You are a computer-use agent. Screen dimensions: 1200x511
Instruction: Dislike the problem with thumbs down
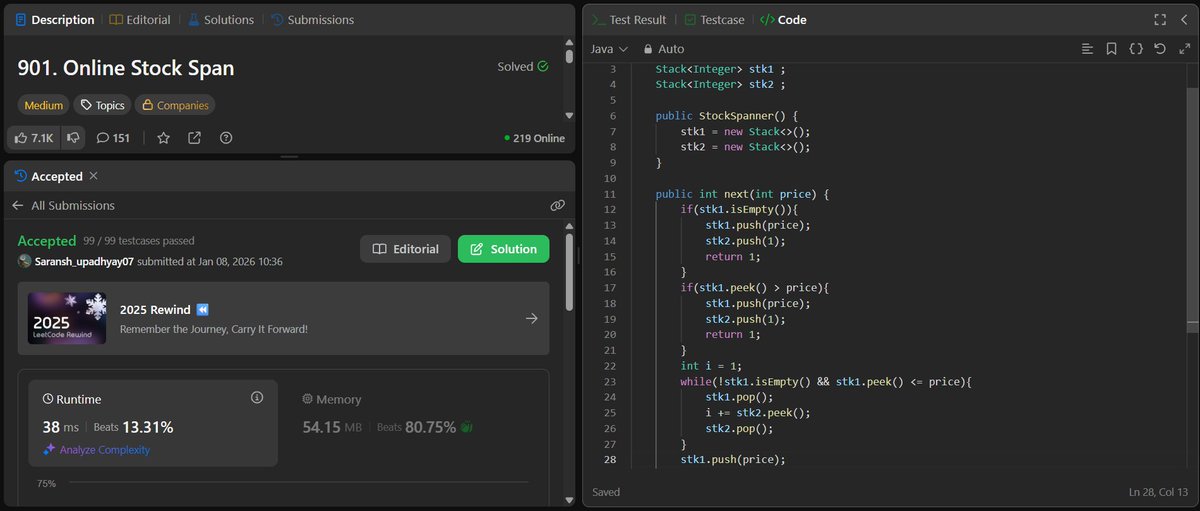click(73, 138)
